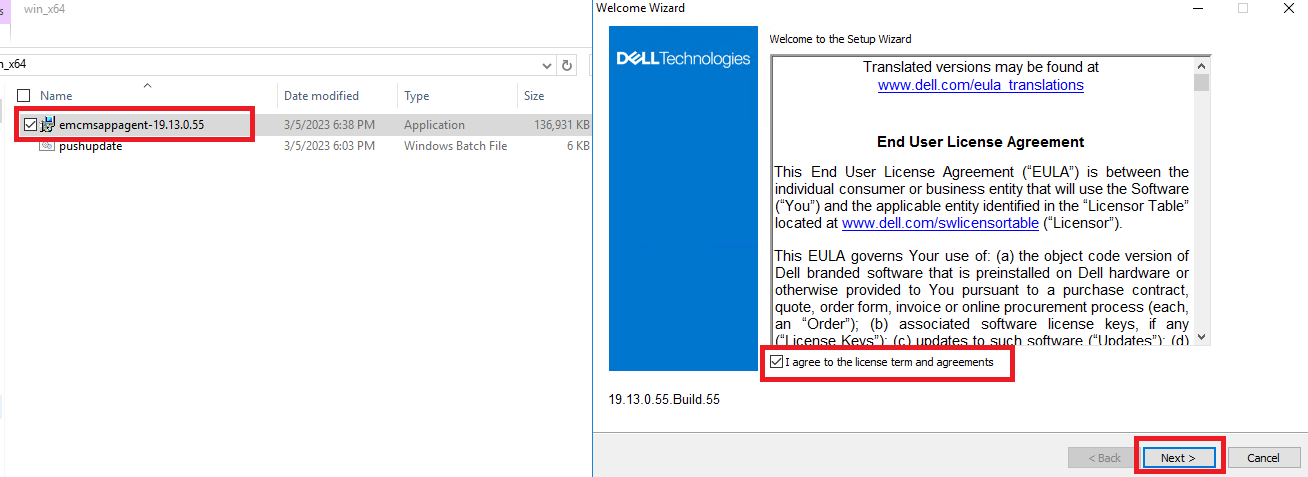This screenshot has width=1308, height=477.
Task: Open the www.dell.com/swlicensortable link
Action: pos(940,223)
